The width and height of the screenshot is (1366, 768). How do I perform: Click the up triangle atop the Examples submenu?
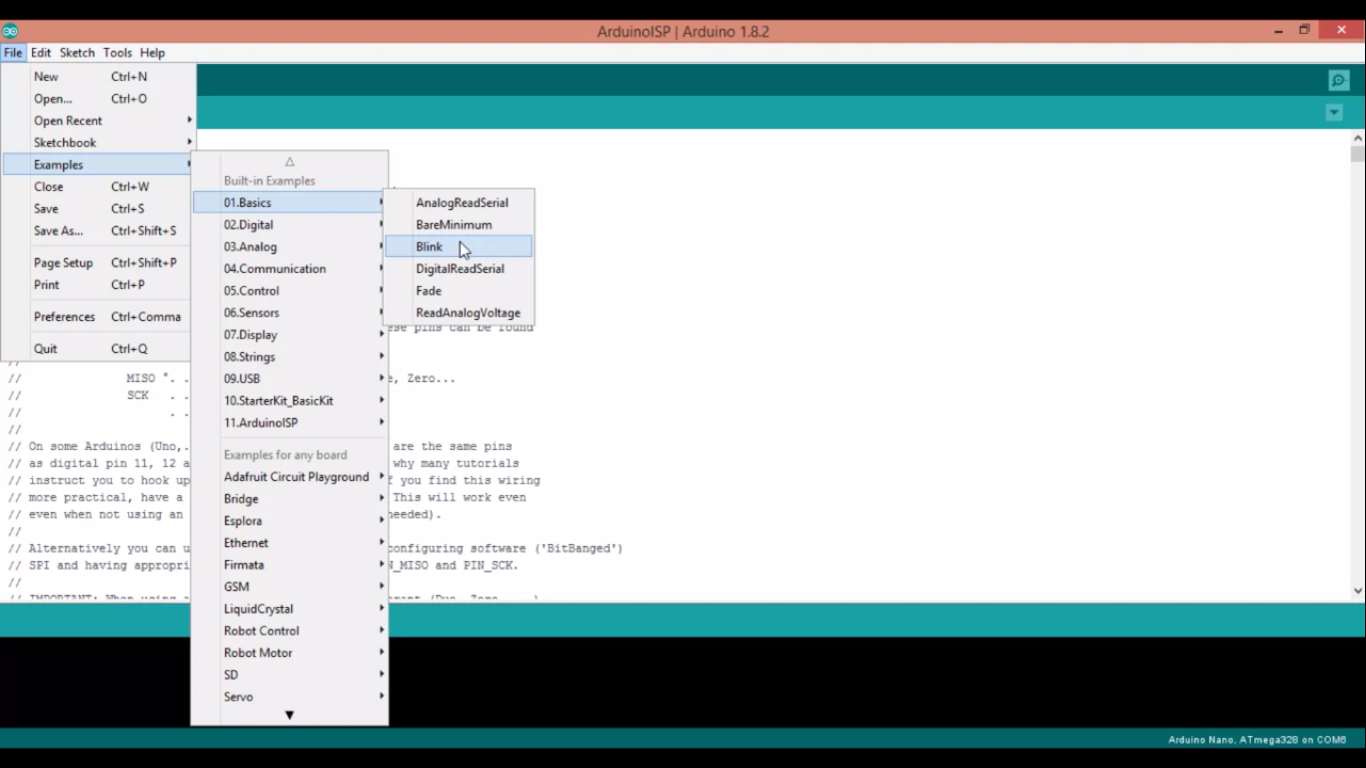289,161
